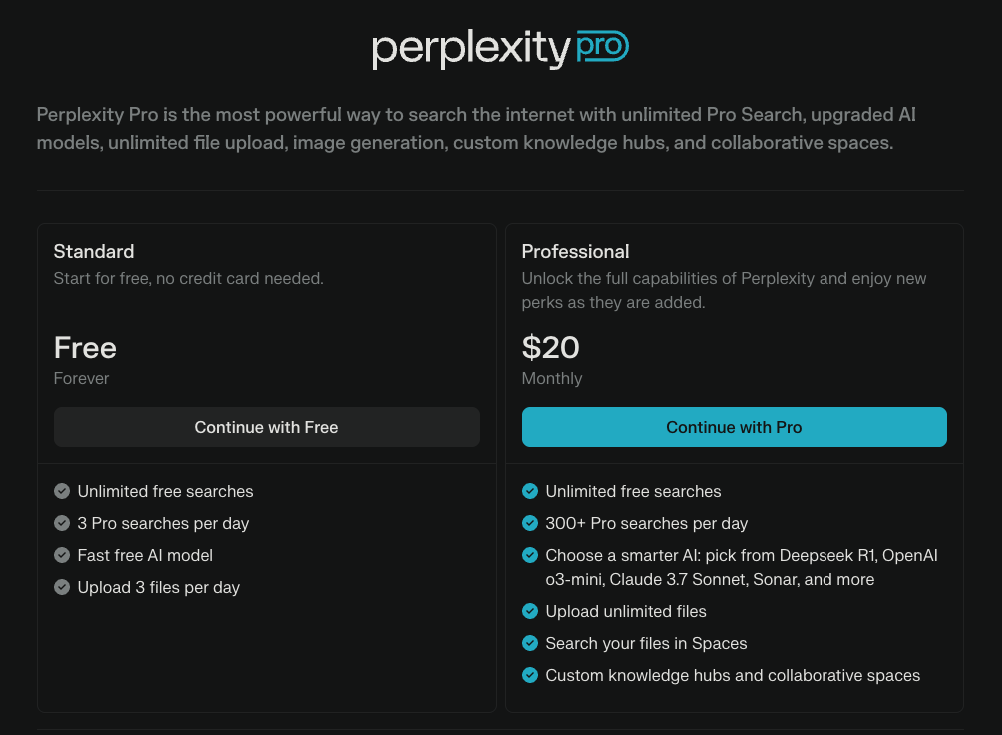Click checkmark beside Upload 3 files per day
The height and width of the screenshot is (735, 1002).
(62, 587)
